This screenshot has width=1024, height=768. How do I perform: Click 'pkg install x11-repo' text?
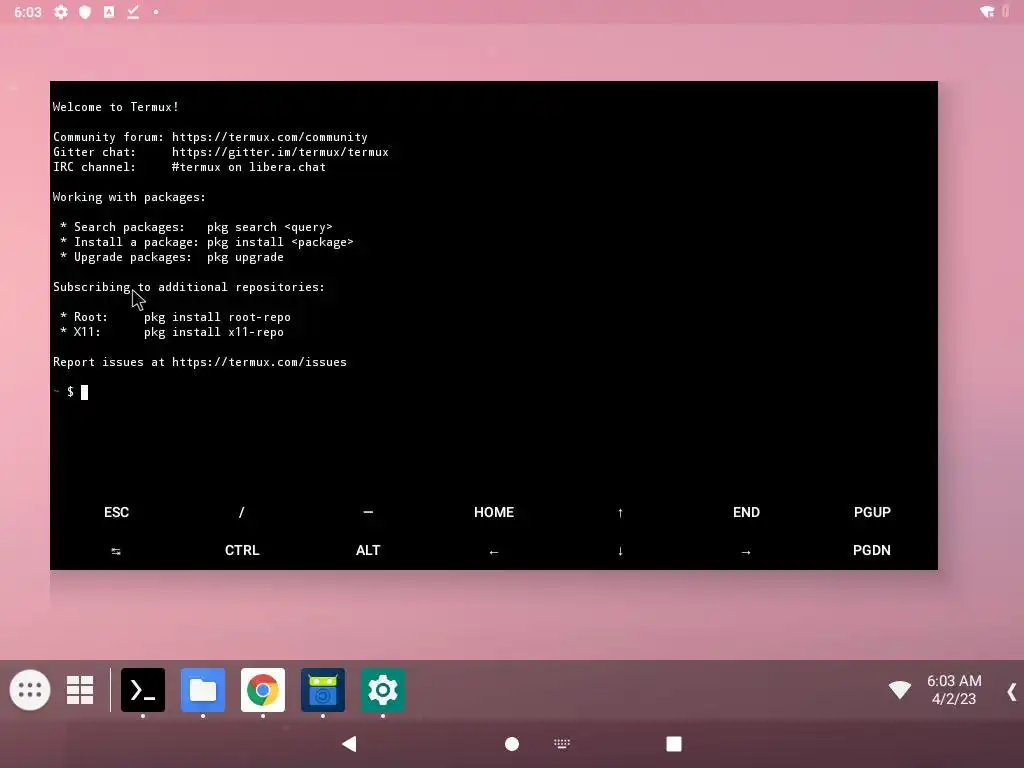[214, 332]
